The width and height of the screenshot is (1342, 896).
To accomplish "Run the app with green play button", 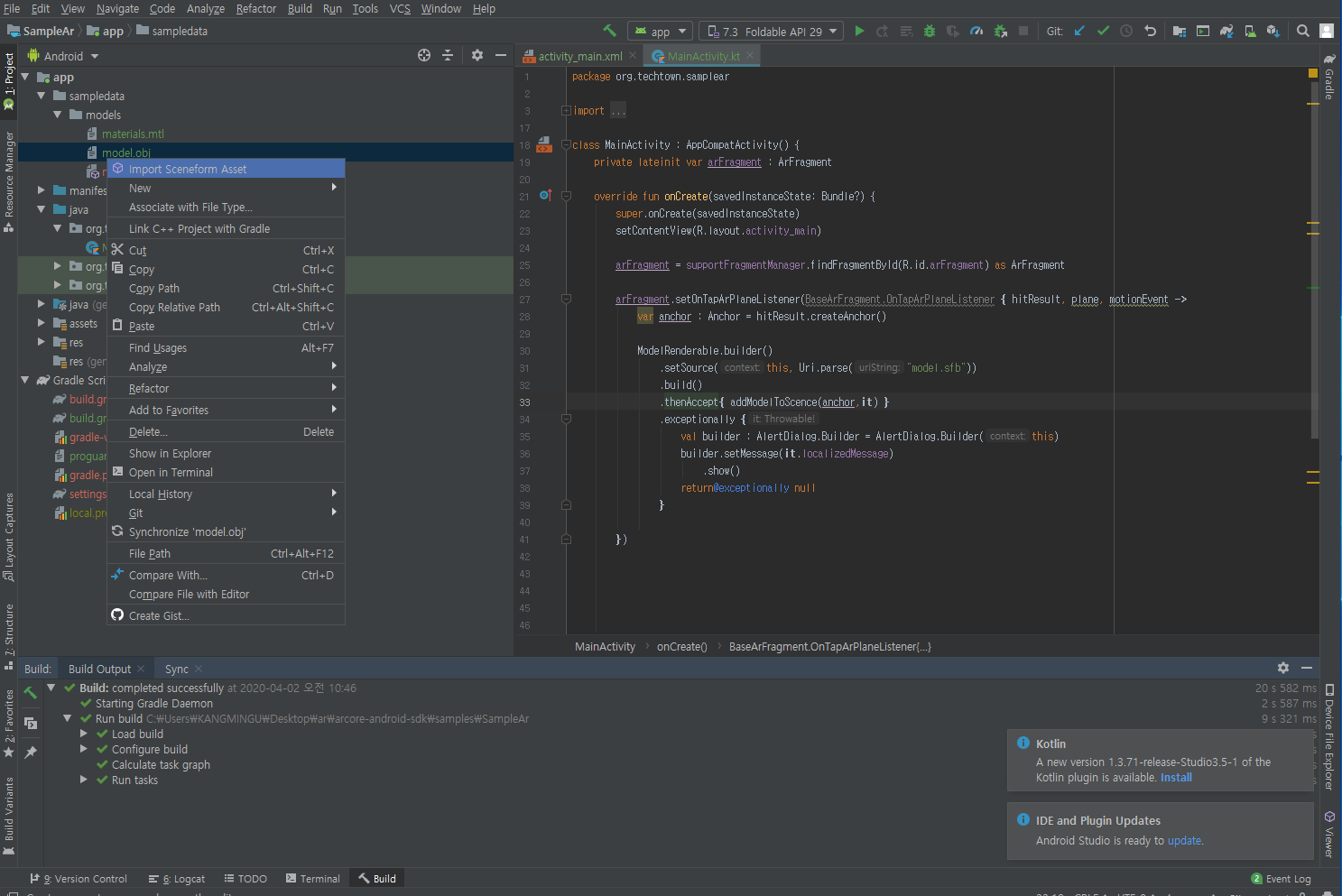I will coord(859,31).
